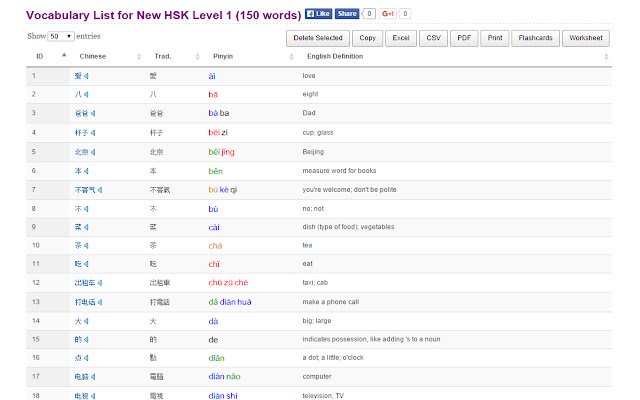Play audio for the 'love' (ài) row
Image resolution: width=640 pixels, height=400 pixels.
86,76
